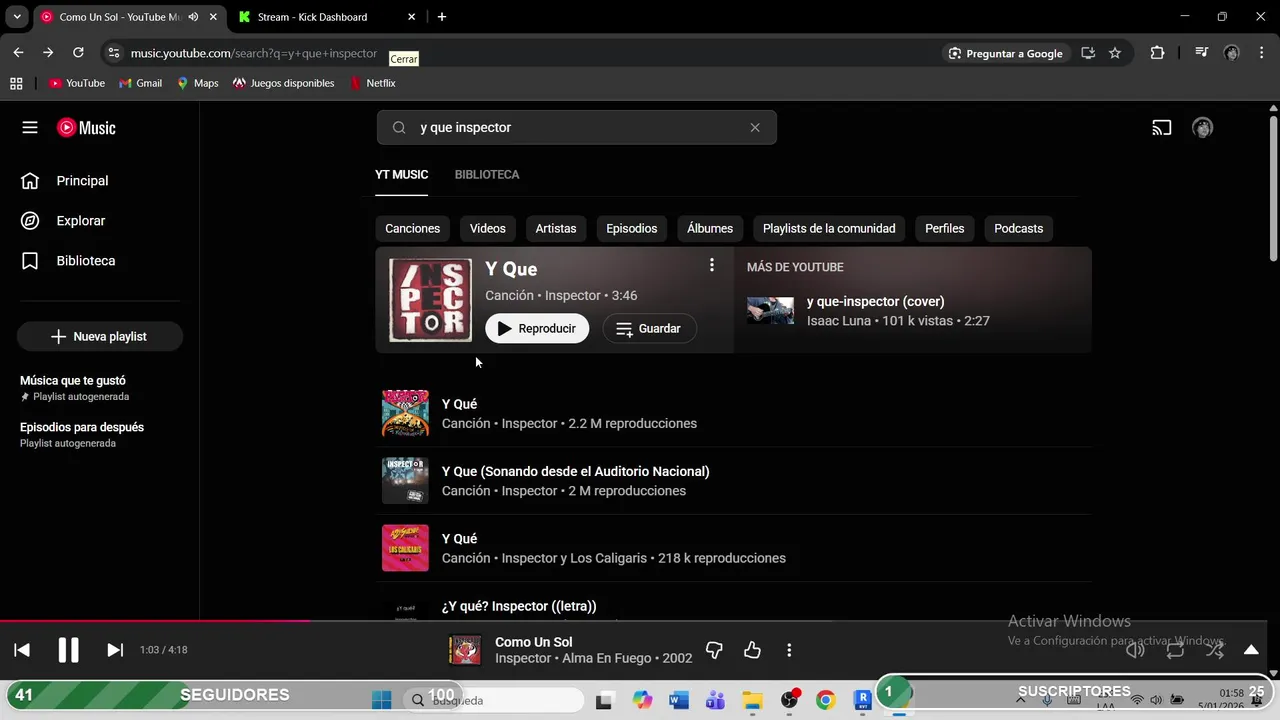The width and height of the screenshot is (1280, 720).
Task: Filter results by Perfiles
Action: (945, 229)
